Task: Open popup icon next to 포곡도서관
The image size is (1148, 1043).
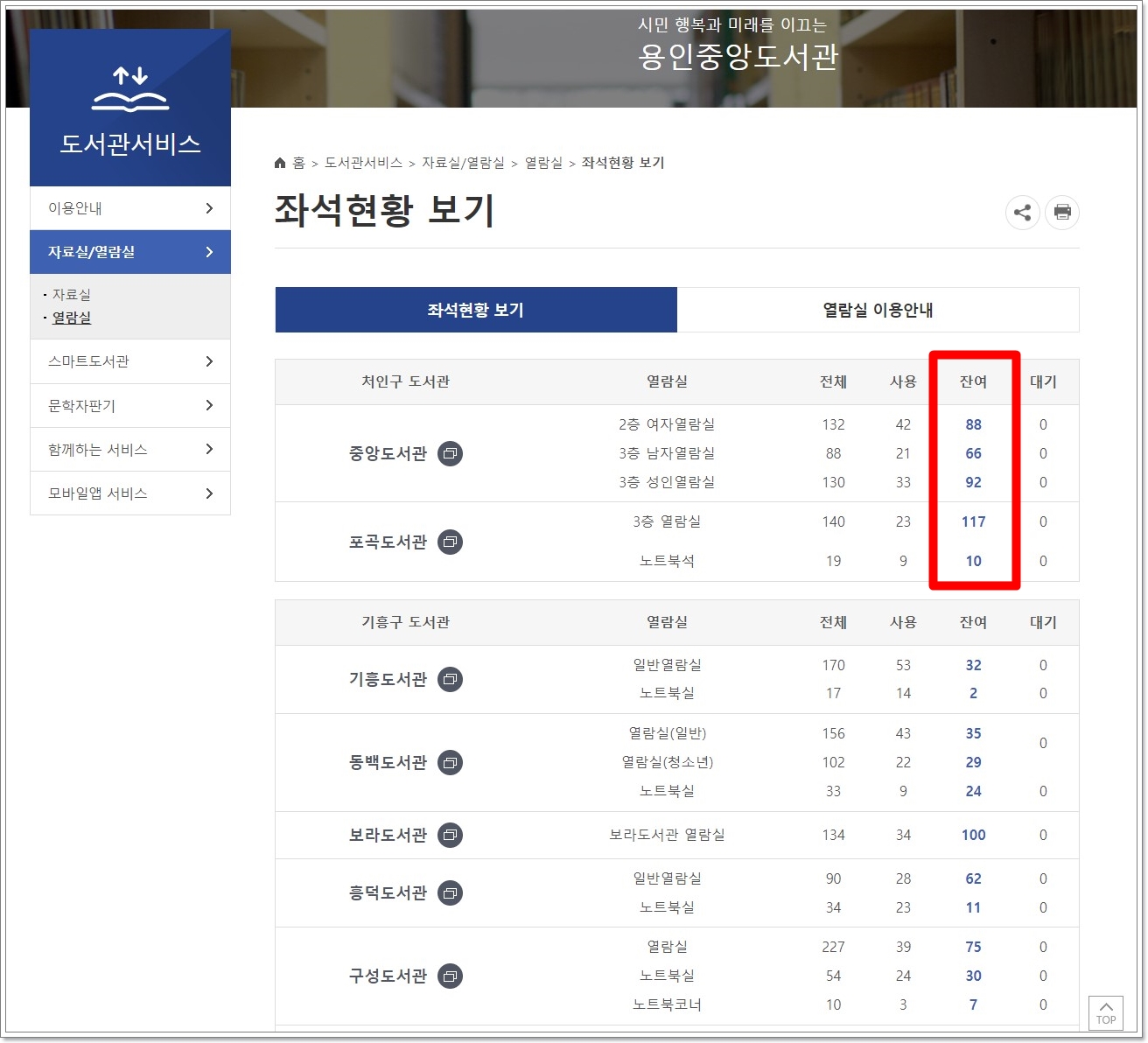Action: pos(450,542)
